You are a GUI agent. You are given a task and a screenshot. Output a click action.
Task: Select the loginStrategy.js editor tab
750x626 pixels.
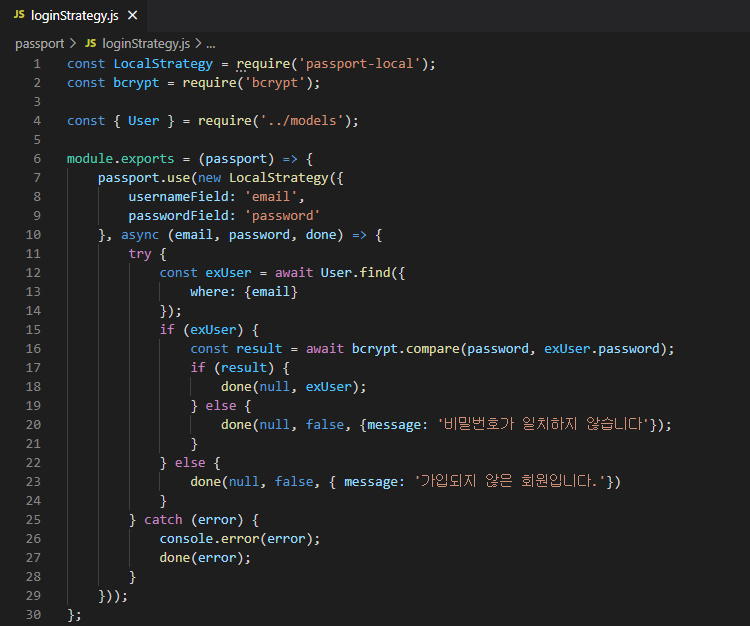point(74,16)
